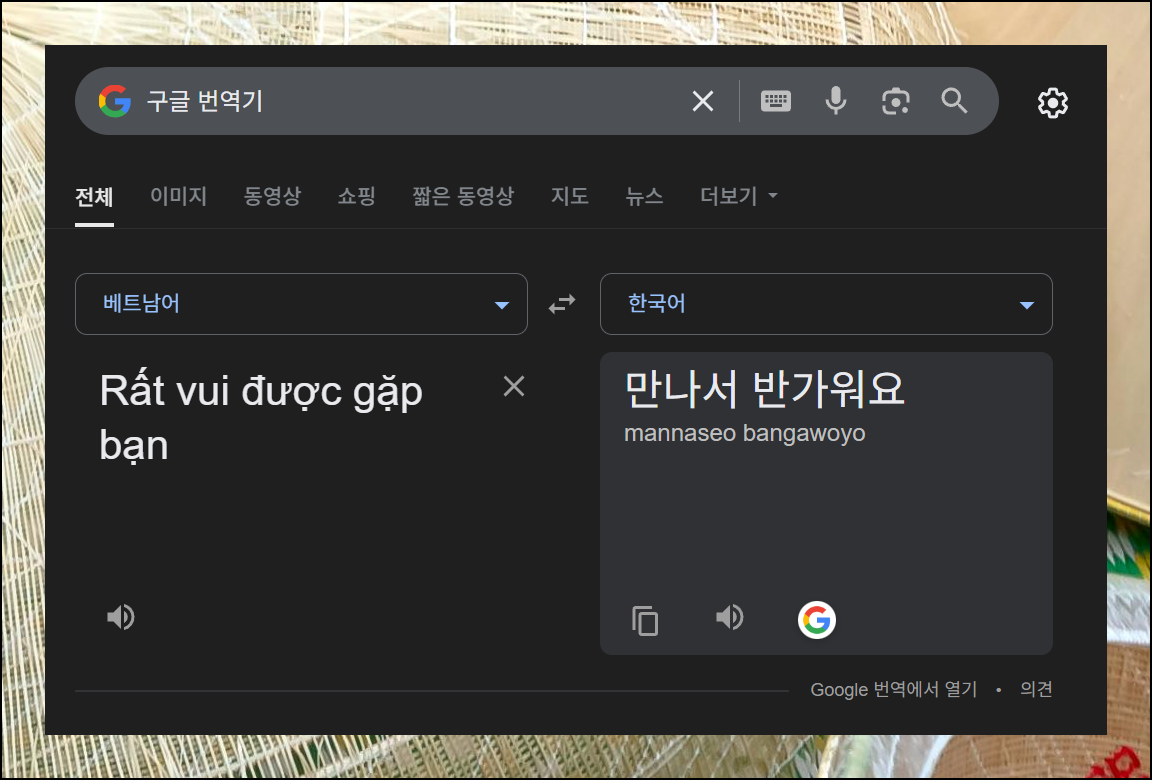This screenshot has height=780, width=1152.
Task: Search translation with round Google icon
Action: 817,620
